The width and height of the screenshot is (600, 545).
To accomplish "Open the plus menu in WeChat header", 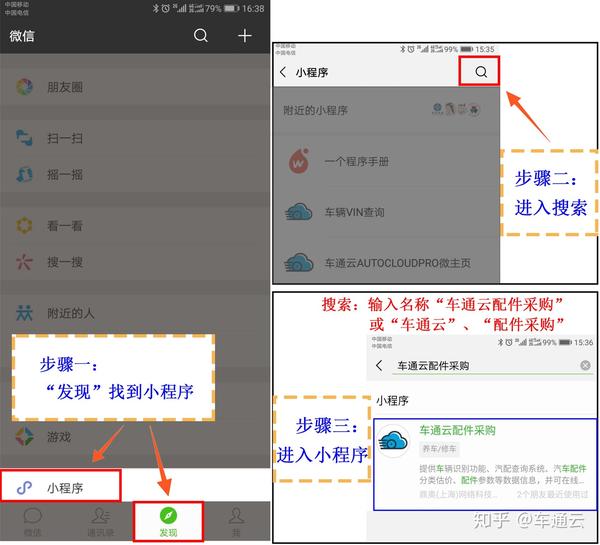I will (245, 36).
